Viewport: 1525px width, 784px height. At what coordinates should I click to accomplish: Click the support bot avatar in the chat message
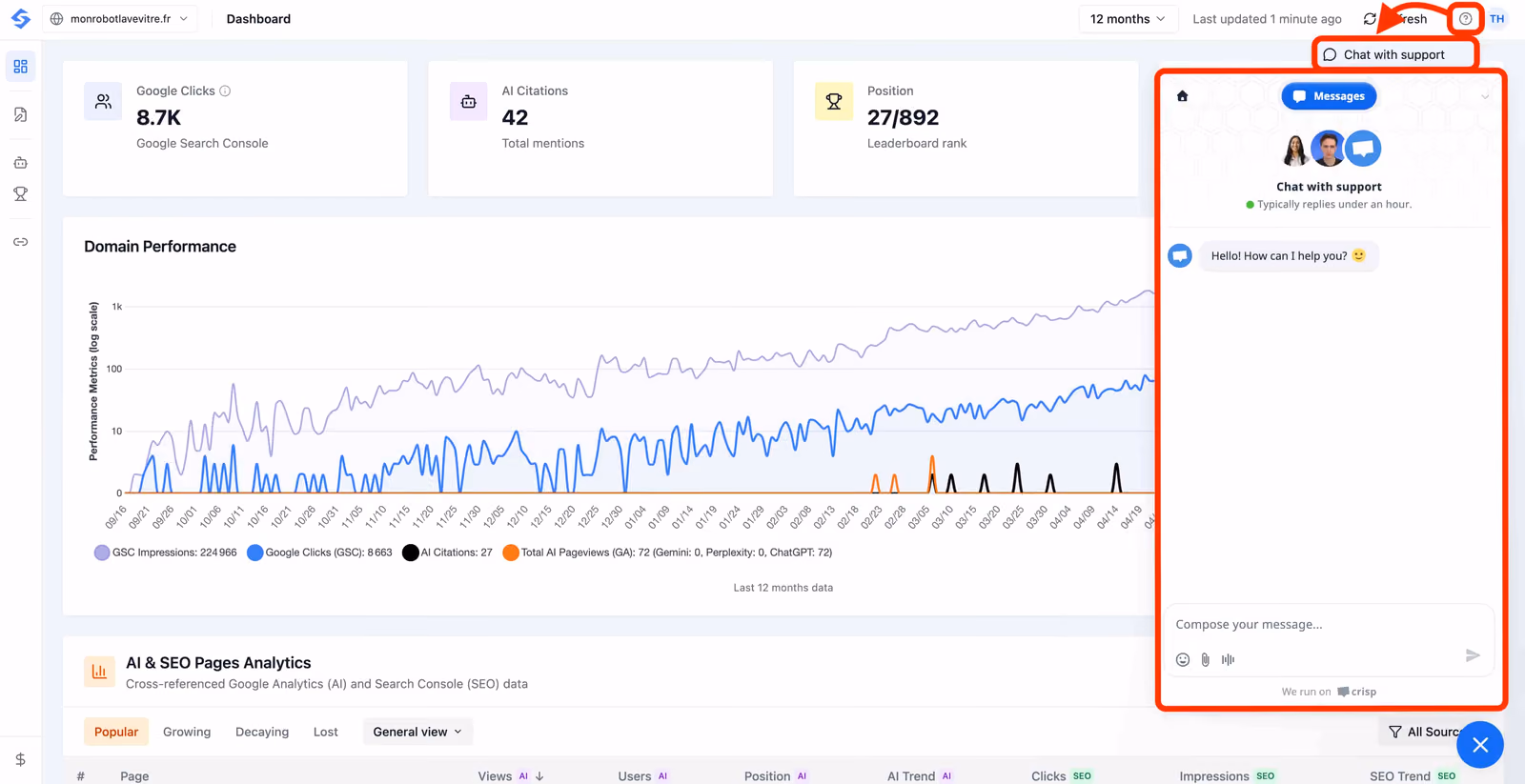coord(1180,255)
